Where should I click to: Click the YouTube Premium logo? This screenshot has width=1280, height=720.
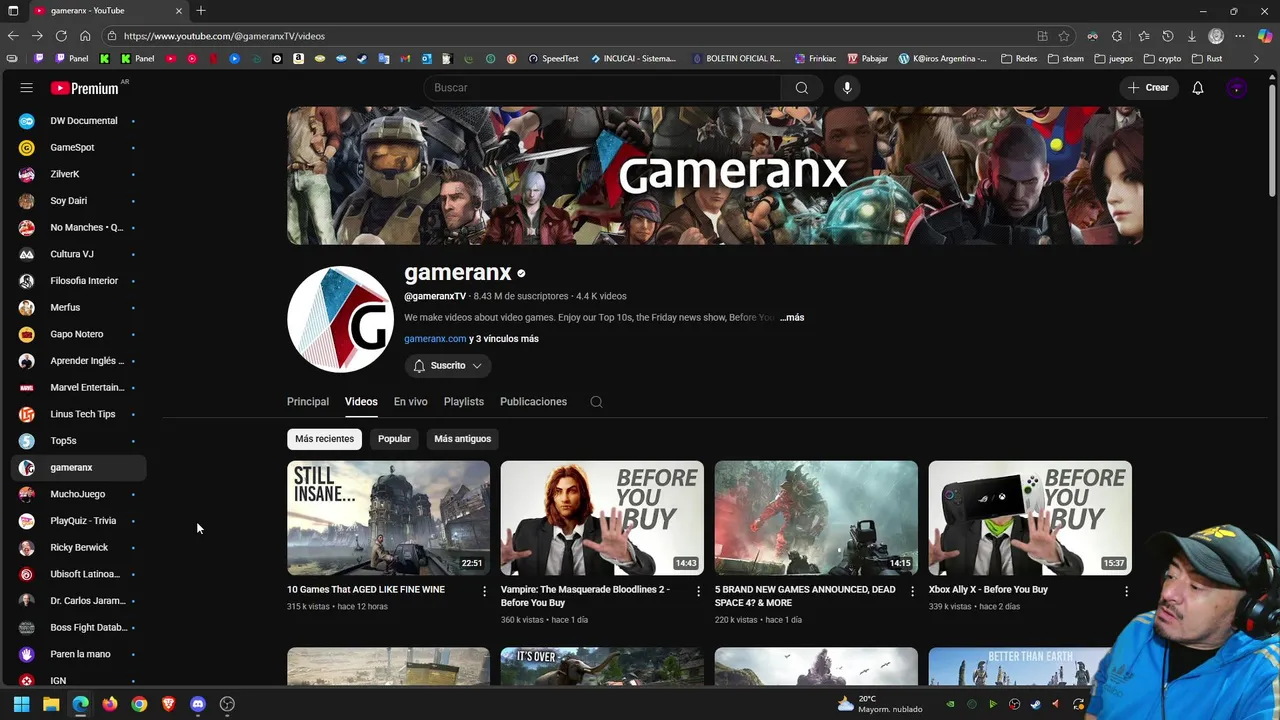tap(85, 88)
